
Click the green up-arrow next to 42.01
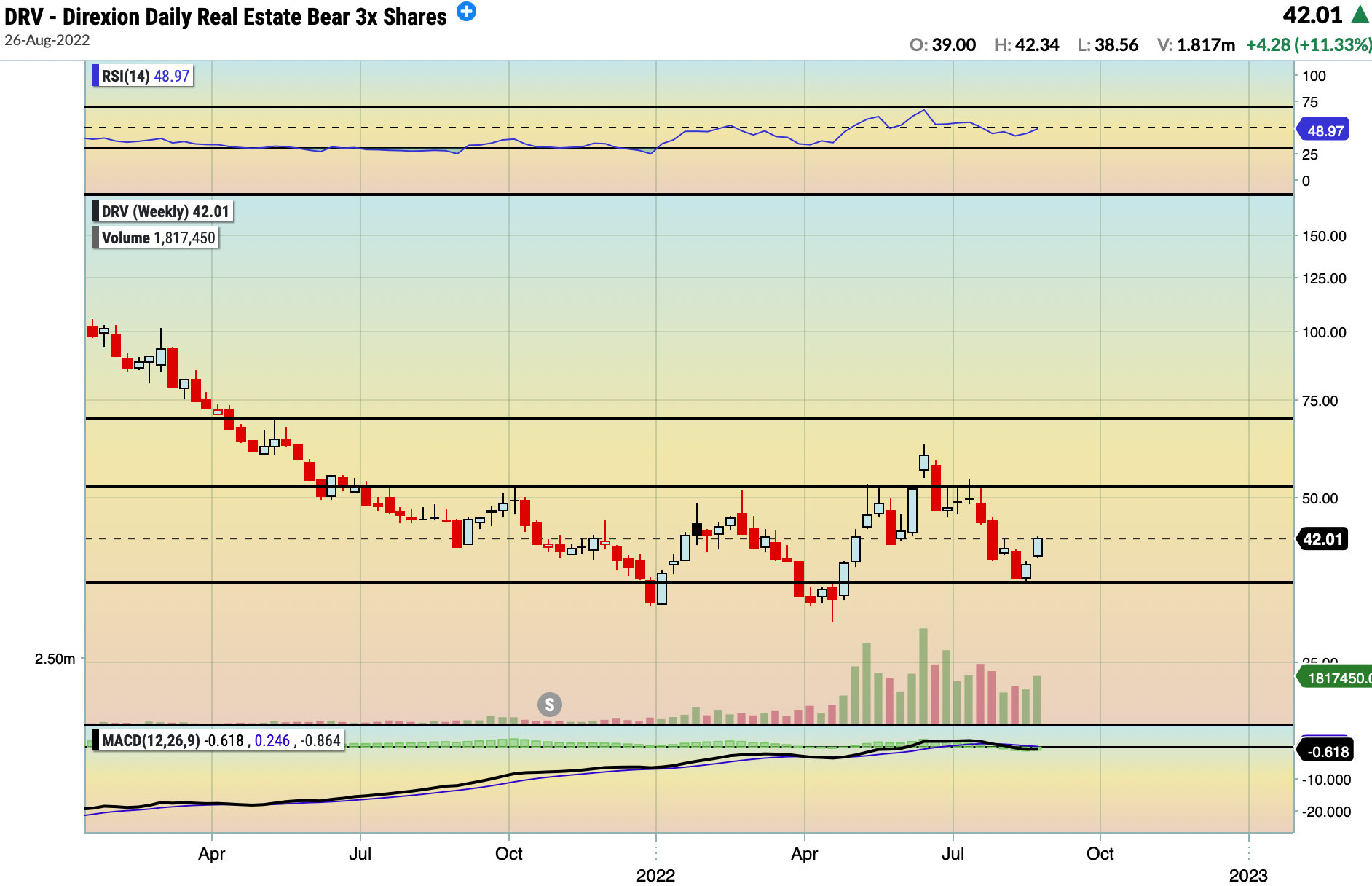point(1360,15)
